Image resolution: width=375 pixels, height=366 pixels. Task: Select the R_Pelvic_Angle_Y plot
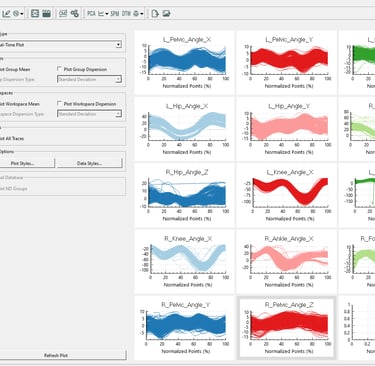185,328
